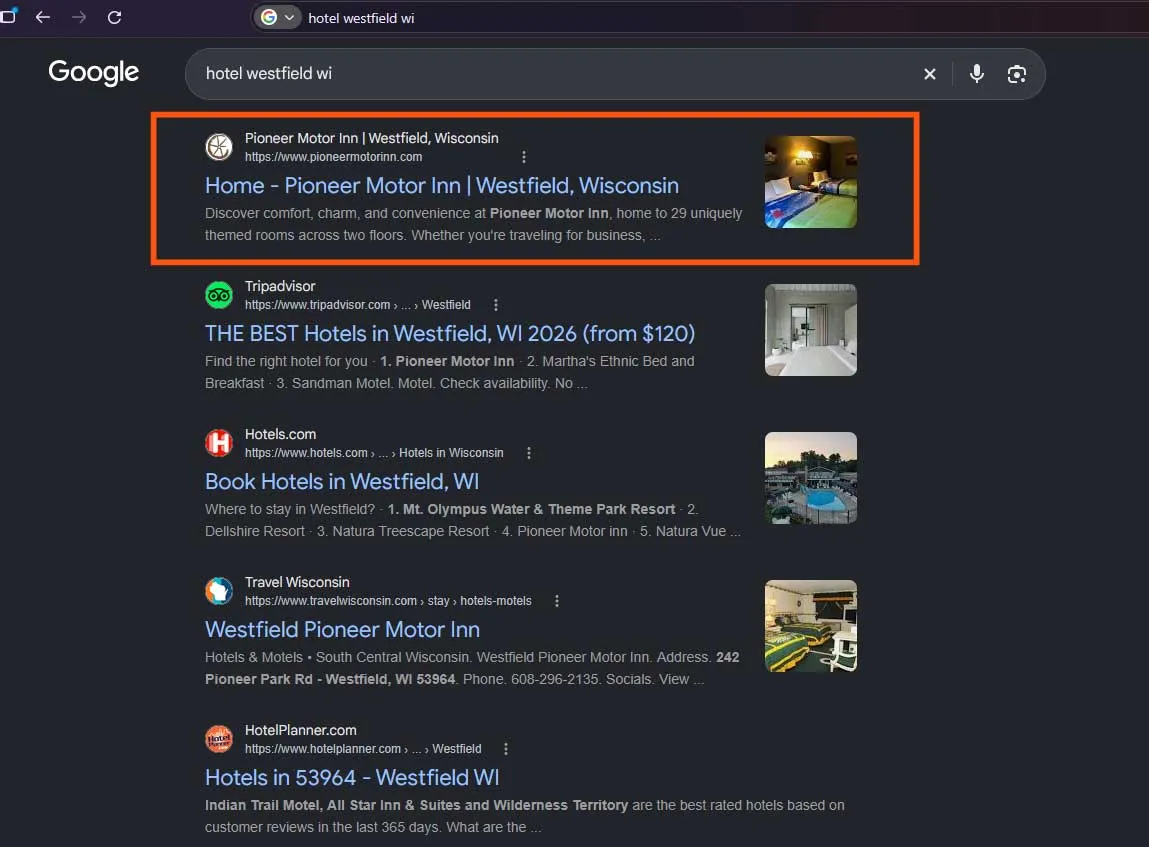The height and width of the screenshot is (847, 1149).
Task: Click the Pioneer Motor Inn site favicon
Action: [x=218, y=147]
